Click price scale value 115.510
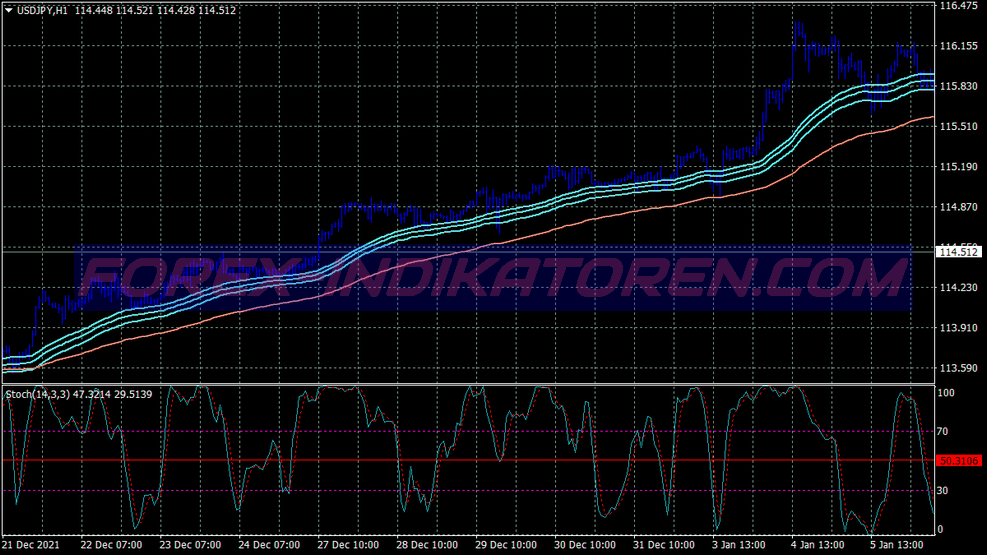 coord(959,126)
